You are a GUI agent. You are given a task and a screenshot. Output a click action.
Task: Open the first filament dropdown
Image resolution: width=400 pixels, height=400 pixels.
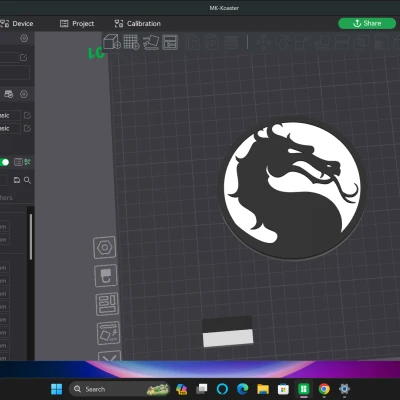(x=10, y=115)
